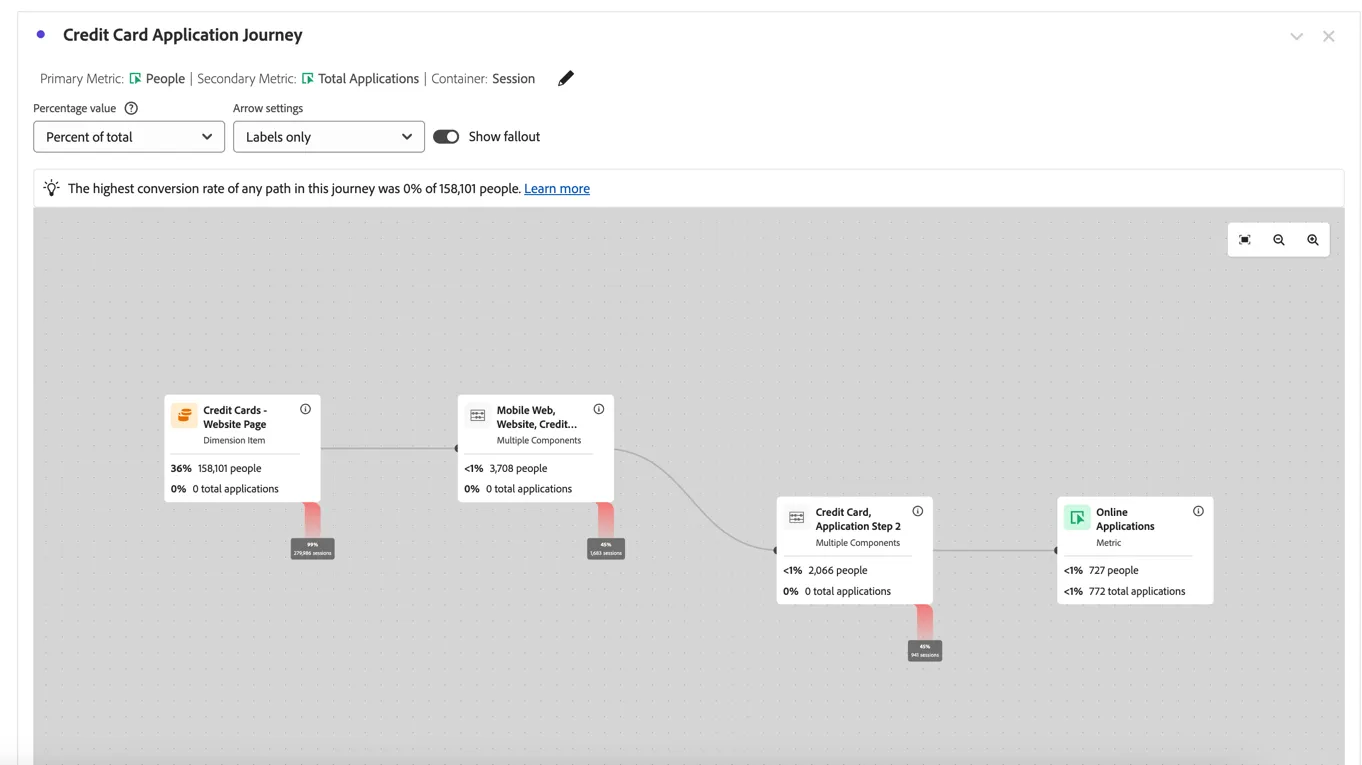Select the Mobile Web, Website, Credit… title

(x=537, y=417)
